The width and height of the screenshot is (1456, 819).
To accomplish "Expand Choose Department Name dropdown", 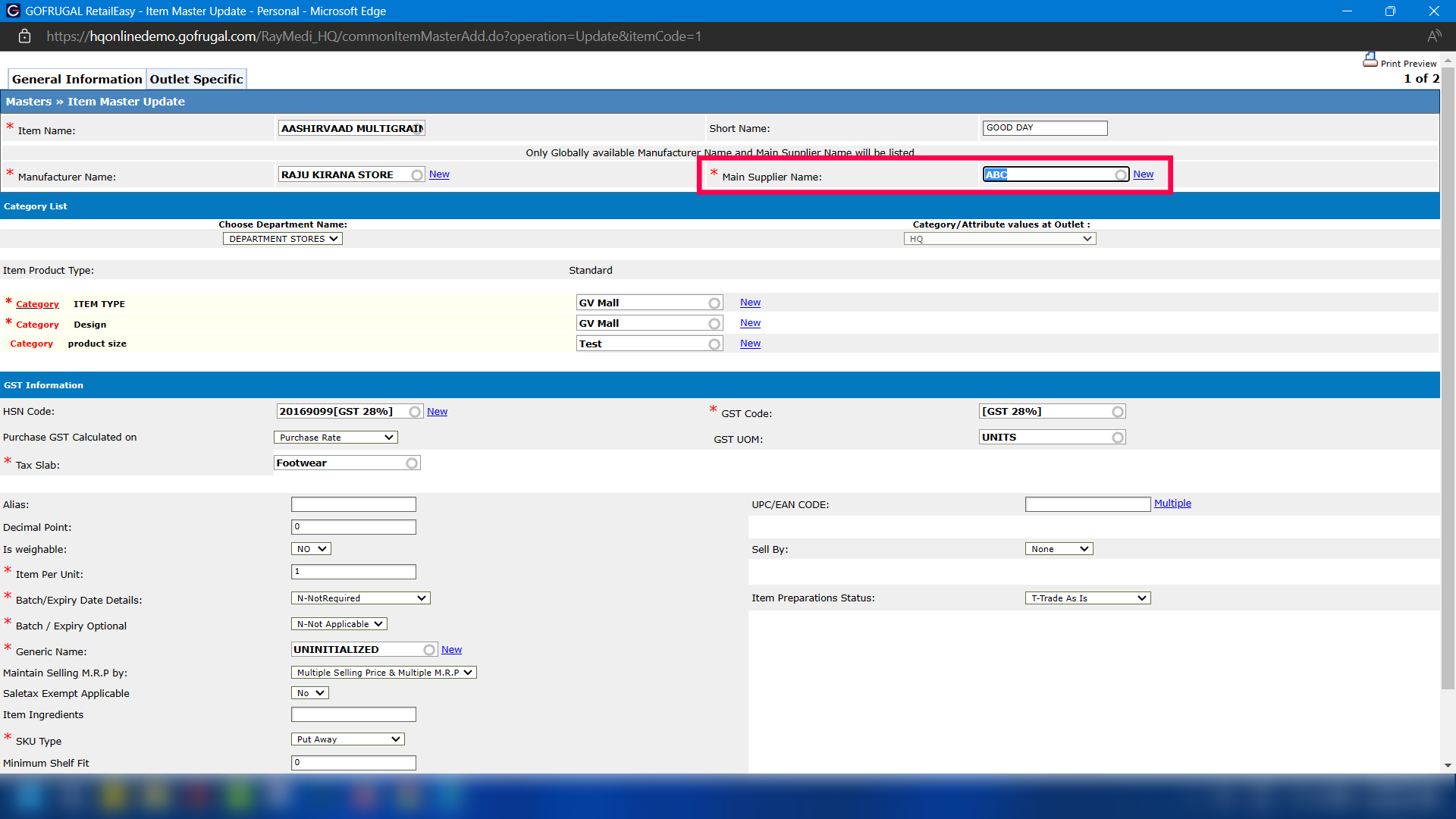I will point(282,239).
